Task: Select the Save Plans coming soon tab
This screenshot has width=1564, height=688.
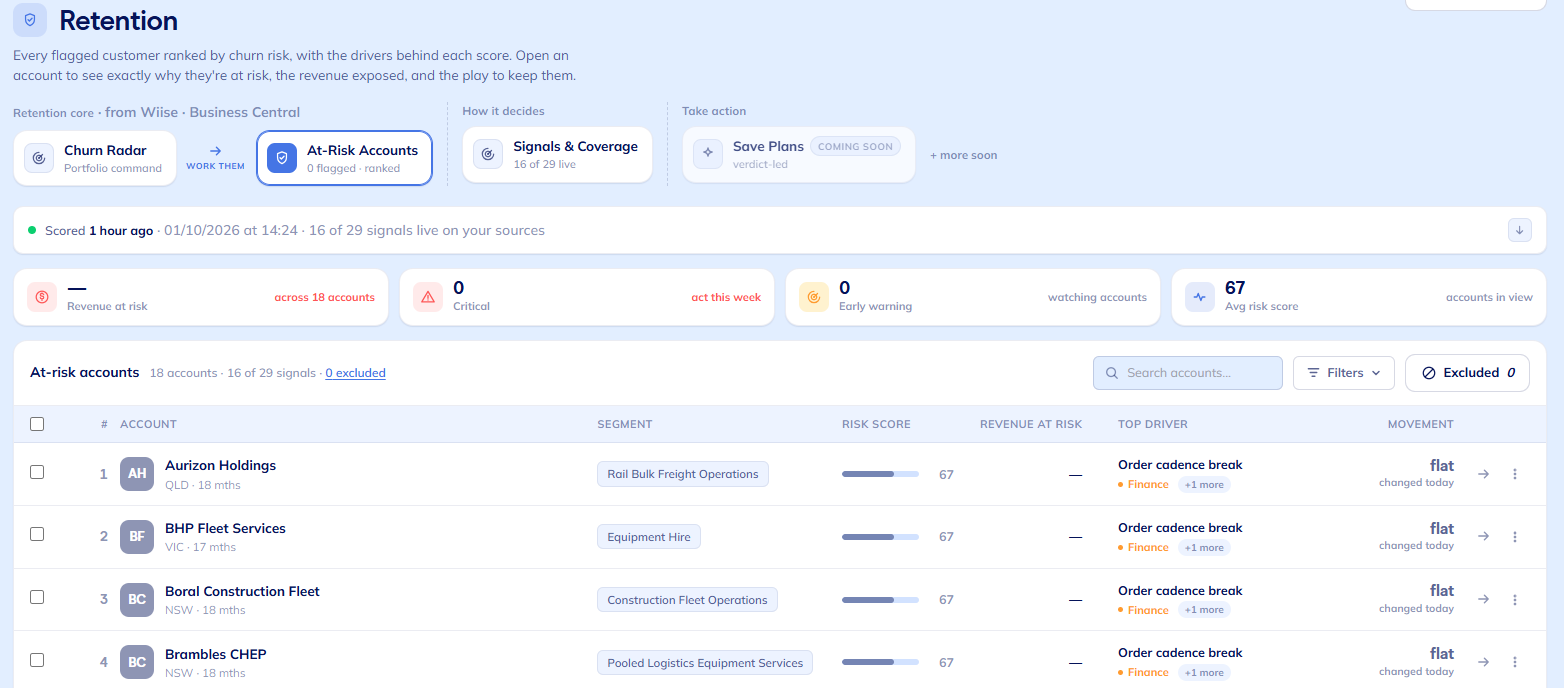Action: click(799, 154)
